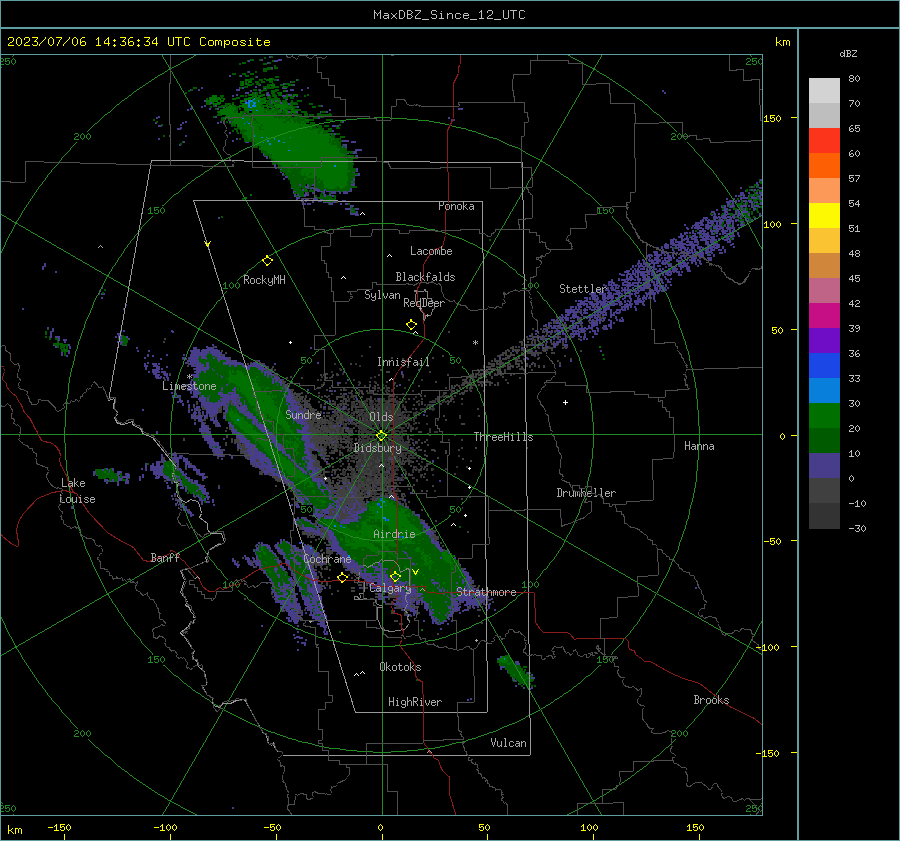Click the Strathmore city label
900x841 pixels.
tap(486, 592)
